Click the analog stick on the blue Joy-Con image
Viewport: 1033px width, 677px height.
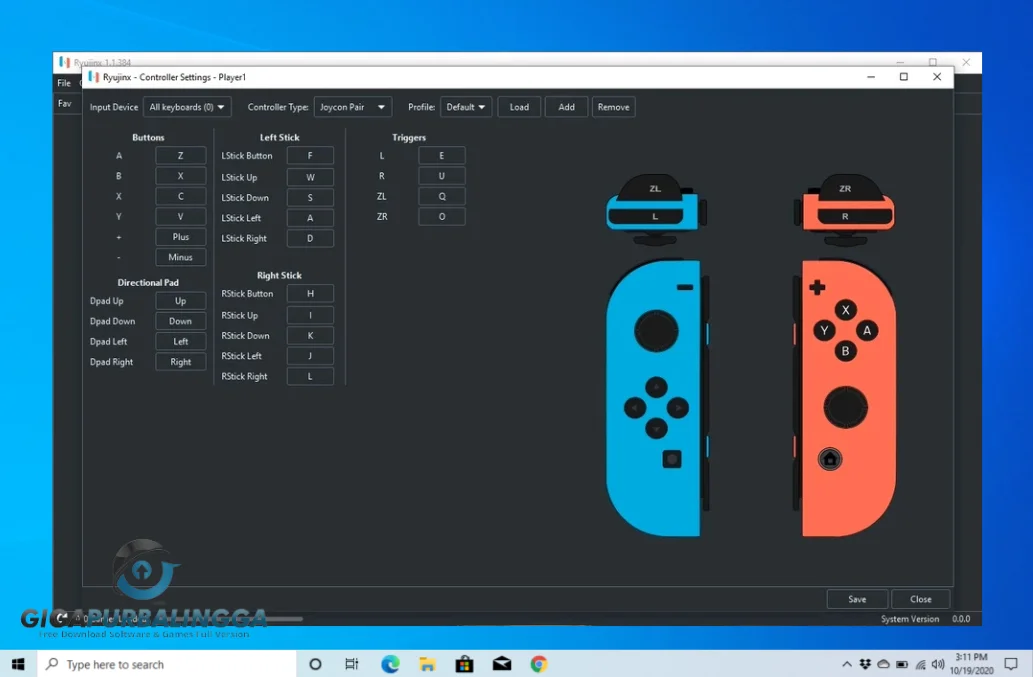pos(657,329)
